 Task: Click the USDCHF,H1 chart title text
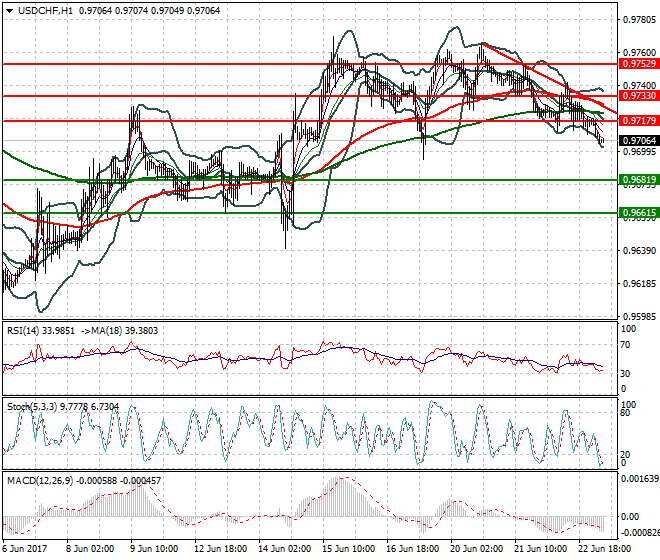coord(45,11)
